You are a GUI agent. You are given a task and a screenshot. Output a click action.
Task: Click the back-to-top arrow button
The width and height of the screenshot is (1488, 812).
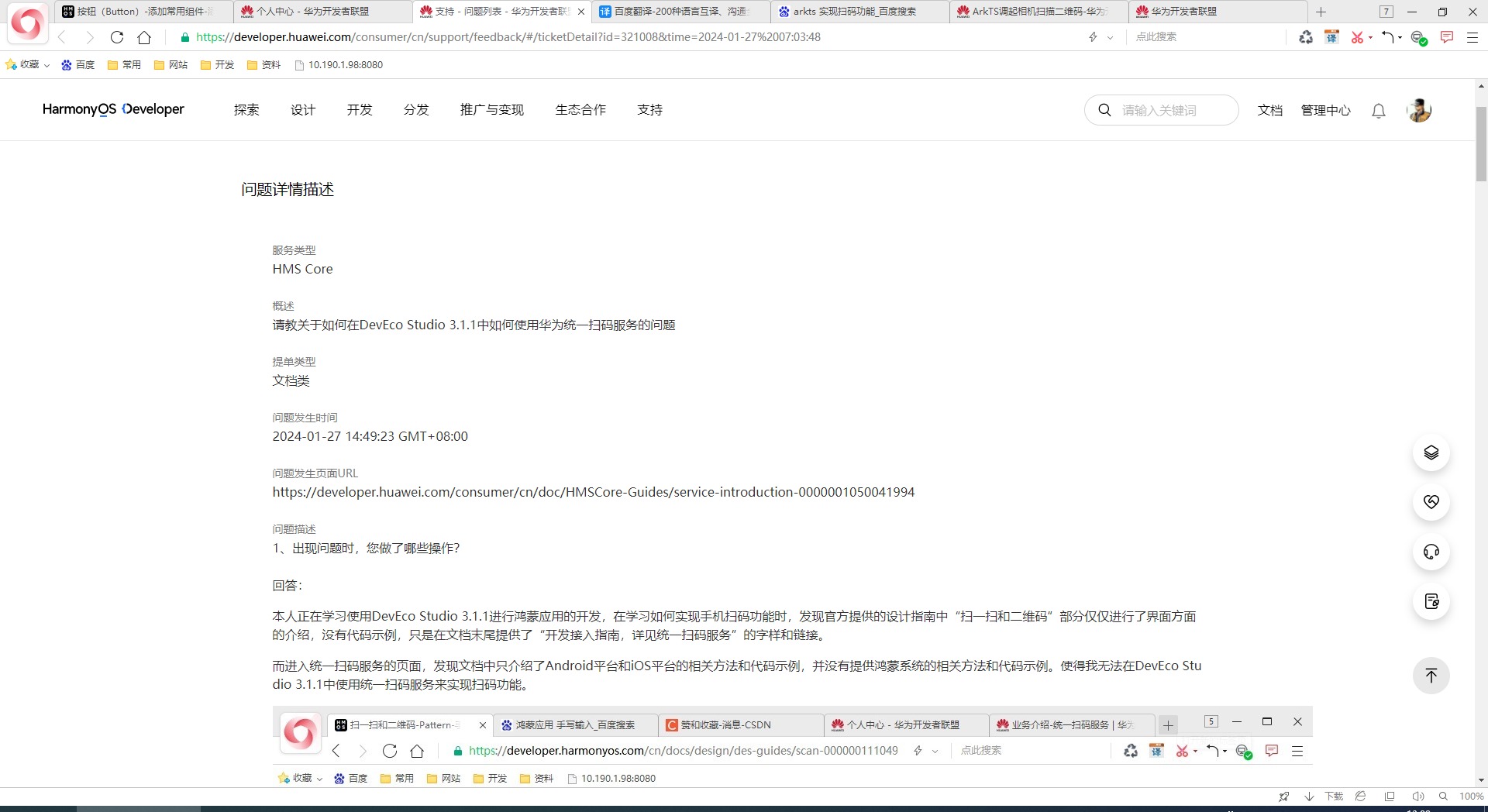[x=1431, y=676]
